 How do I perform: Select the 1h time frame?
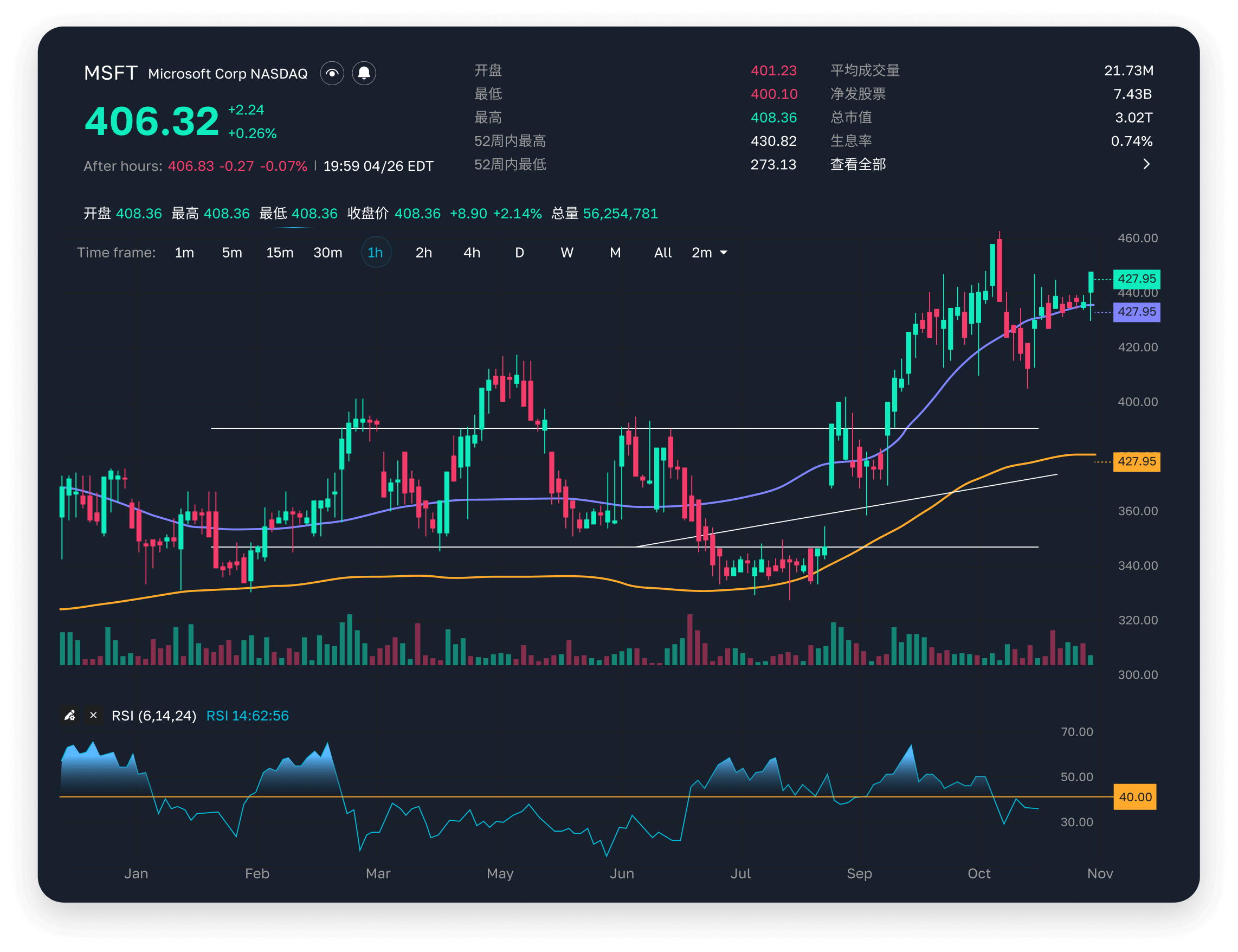[376, 253]
